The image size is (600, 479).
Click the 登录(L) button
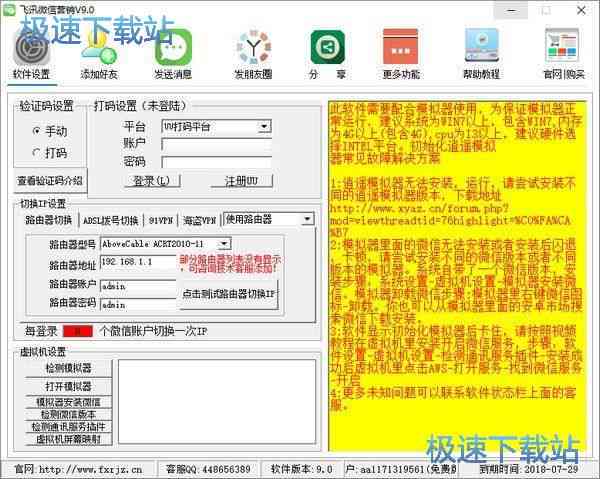point(152,181)
